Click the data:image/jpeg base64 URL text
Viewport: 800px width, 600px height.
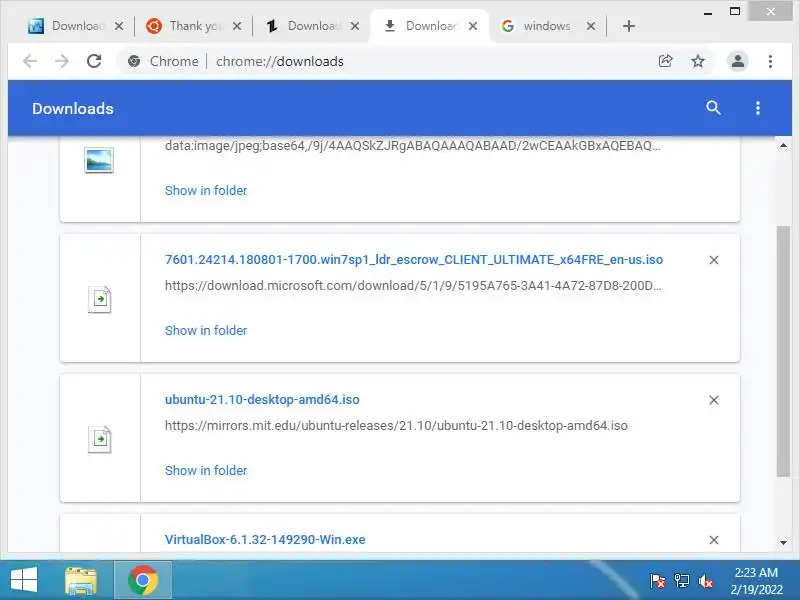point(412,146)
